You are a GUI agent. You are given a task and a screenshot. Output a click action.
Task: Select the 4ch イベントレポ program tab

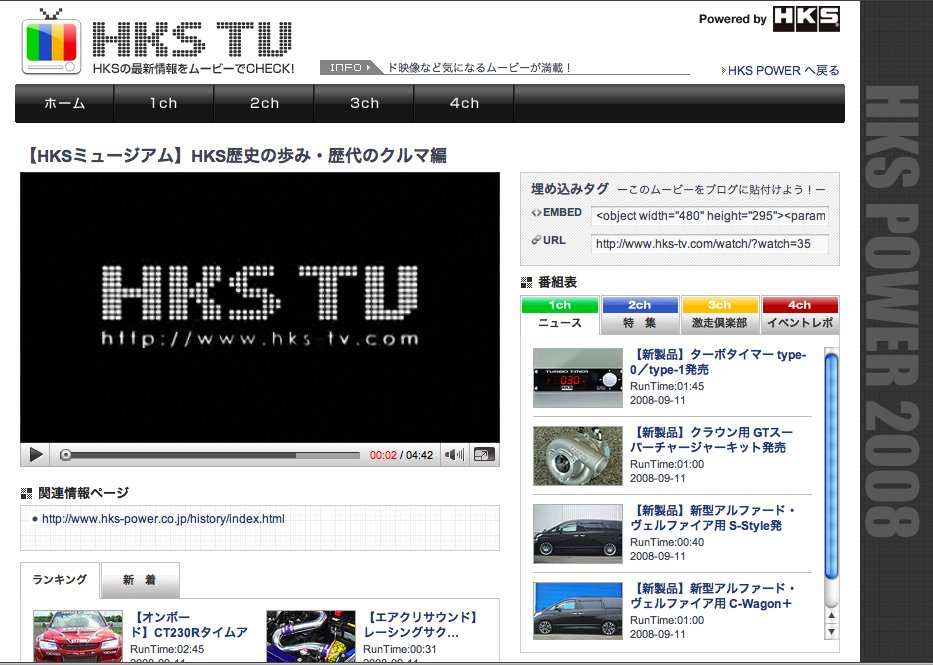800,314
